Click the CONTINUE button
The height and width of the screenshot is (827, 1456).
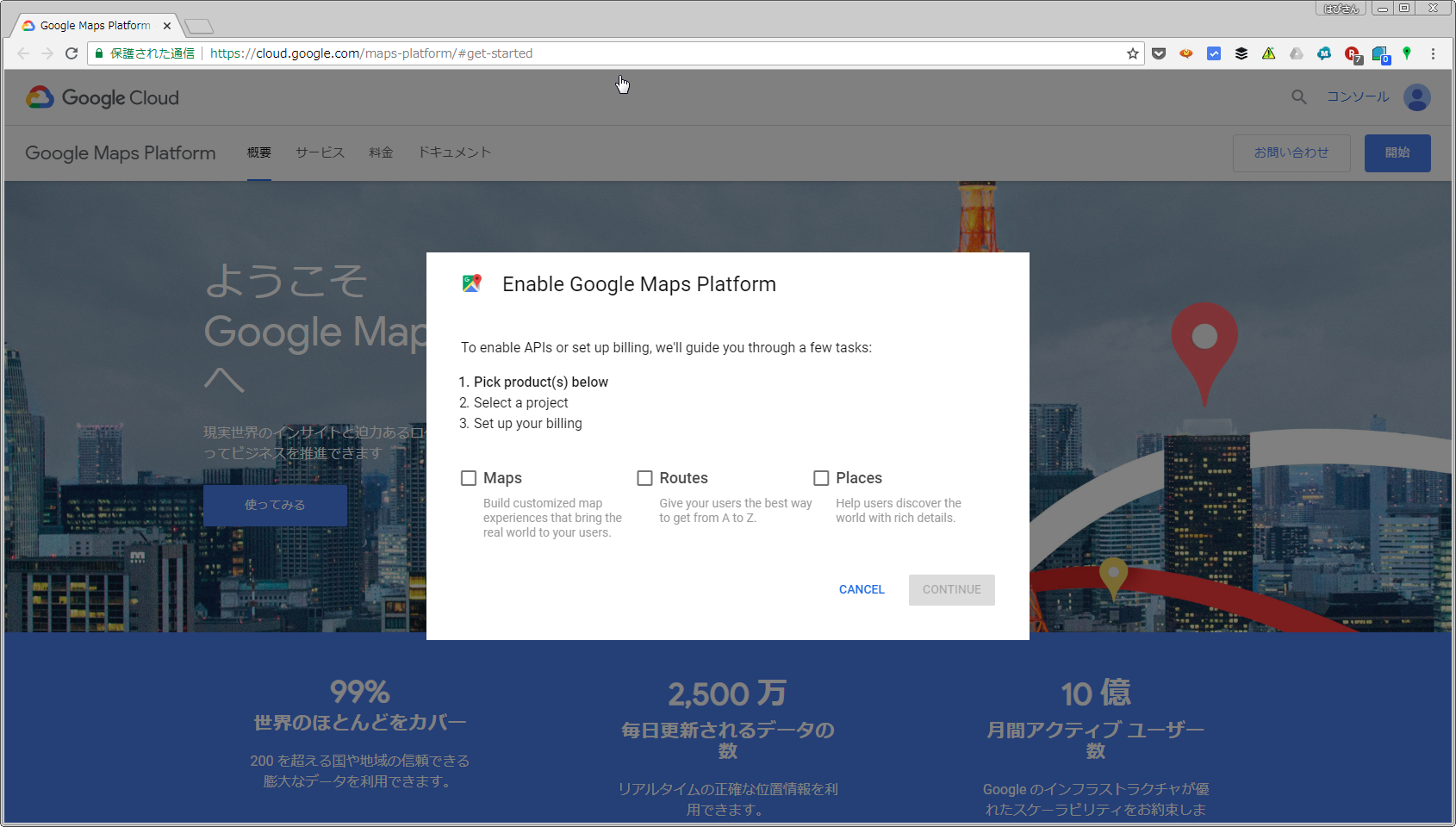point(952,590)
